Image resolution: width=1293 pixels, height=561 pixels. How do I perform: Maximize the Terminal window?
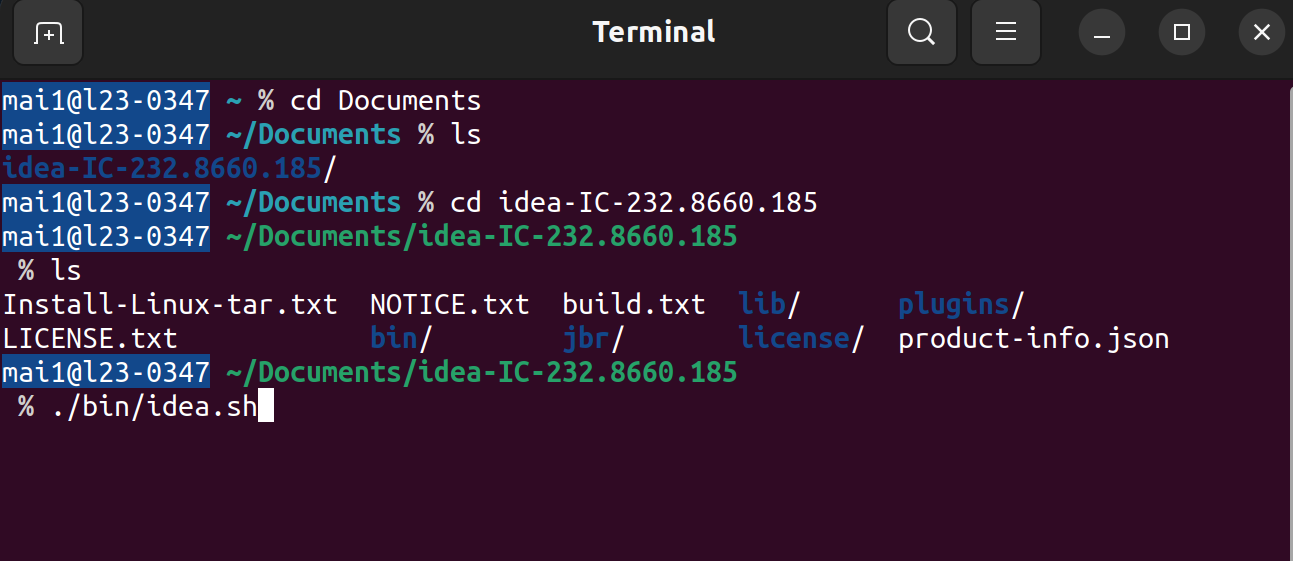[x=1182, y=33]
